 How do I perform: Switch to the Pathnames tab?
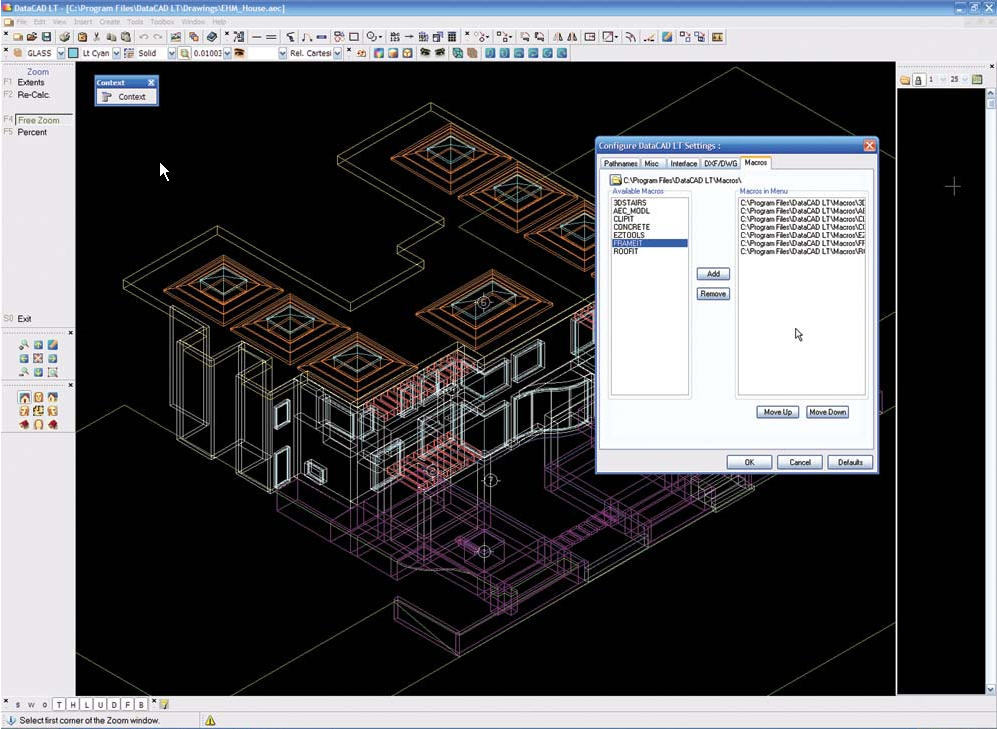click(620, 163)
